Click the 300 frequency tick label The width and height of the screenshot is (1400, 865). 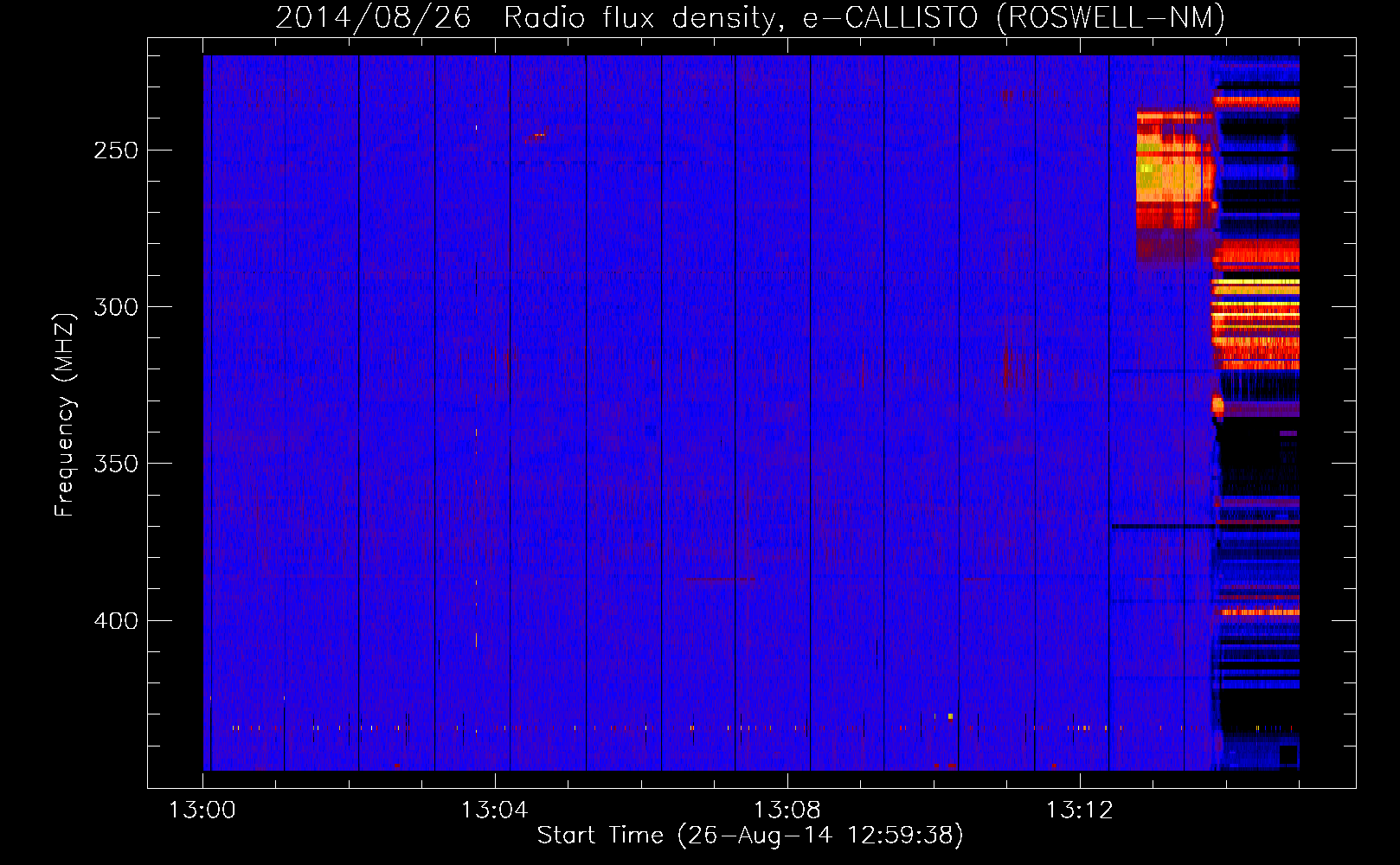pos(116,307)
